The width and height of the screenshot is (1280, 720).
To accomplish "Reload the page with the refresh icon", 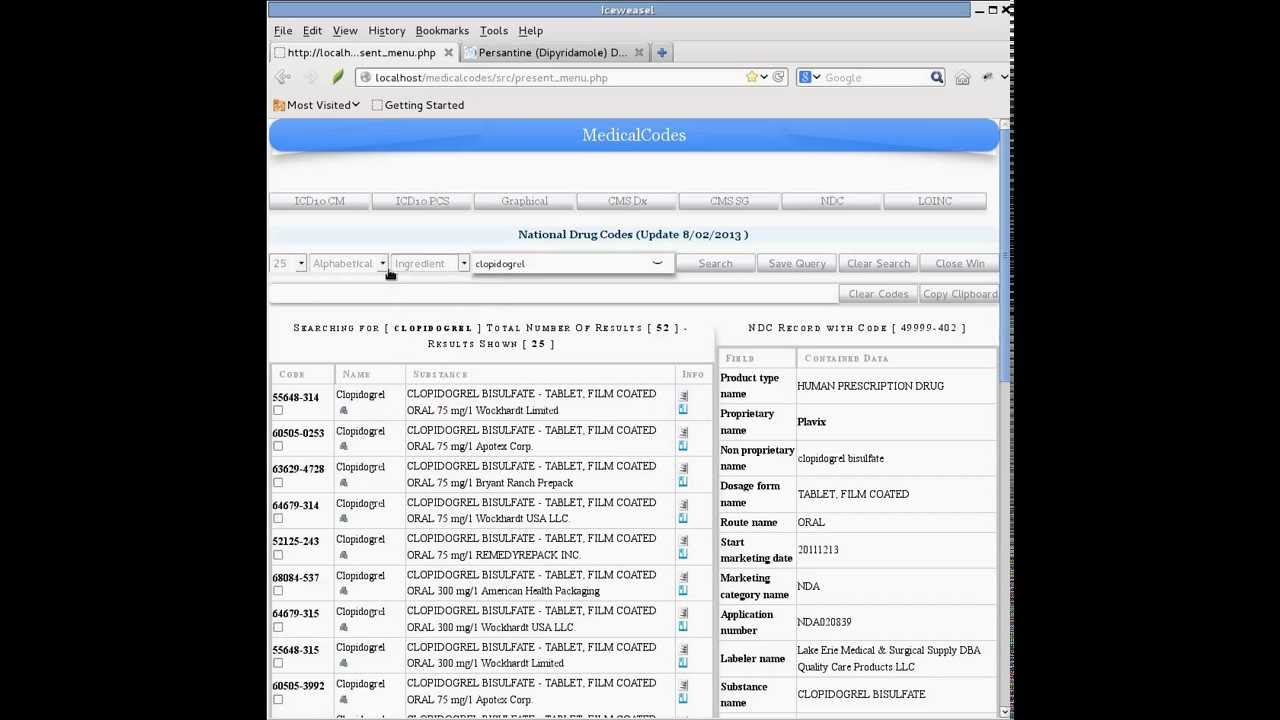I will point(779,77).
